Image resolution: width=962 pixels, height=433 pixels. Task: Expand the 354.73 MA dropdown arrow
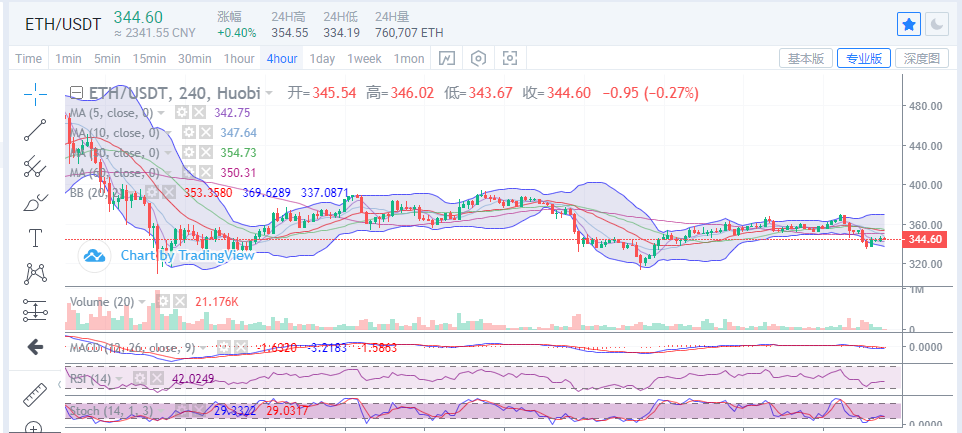coord(168,153)
